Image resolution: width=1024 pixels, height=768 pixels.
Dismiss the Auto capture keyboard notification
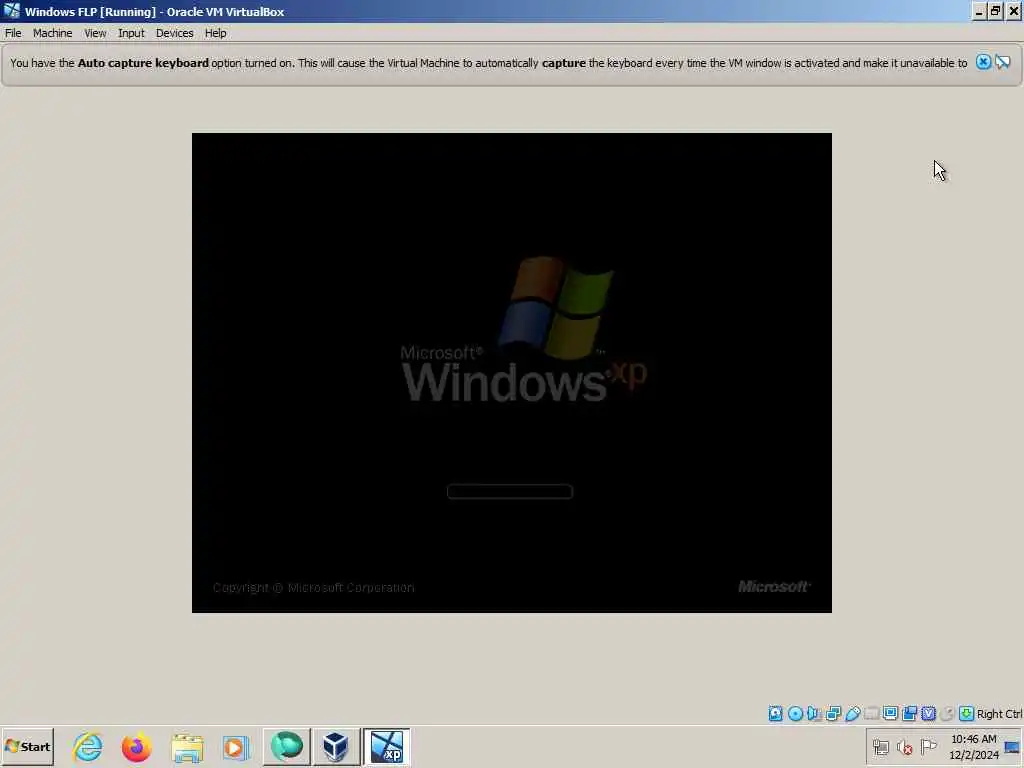[x=983, y=62]
